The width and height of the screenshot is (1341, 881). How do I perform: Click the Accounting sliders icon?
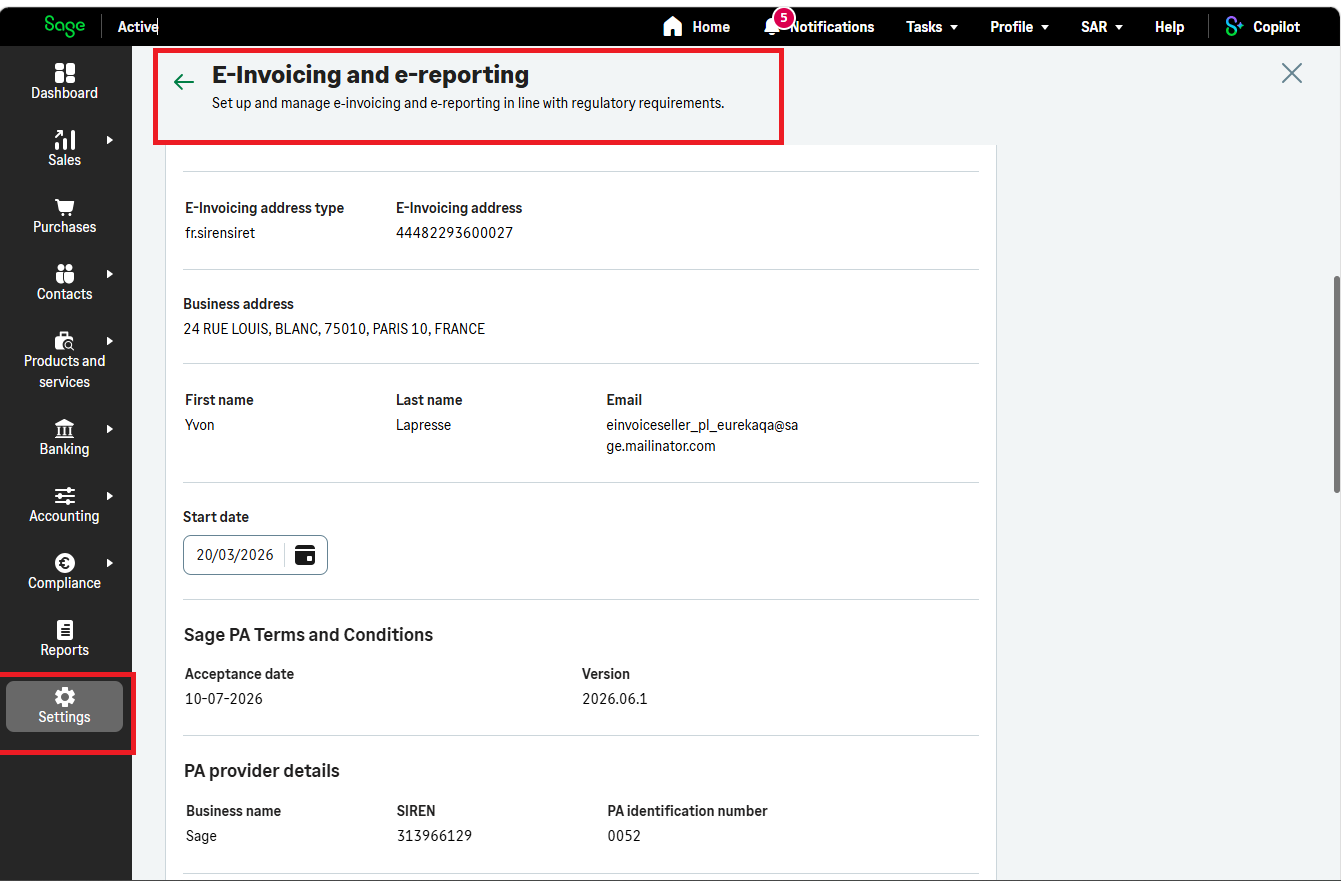pos(65,496)
